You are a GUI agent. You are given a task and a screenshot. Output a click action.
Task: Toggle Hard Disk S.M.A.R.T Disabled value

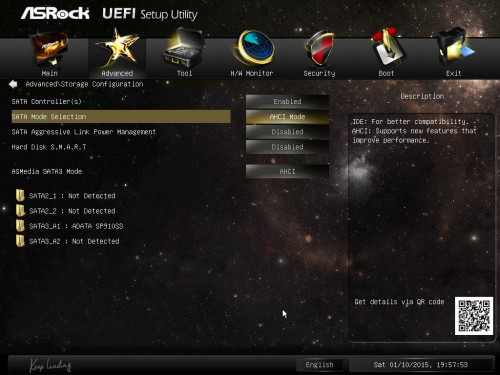click(287, 147)
